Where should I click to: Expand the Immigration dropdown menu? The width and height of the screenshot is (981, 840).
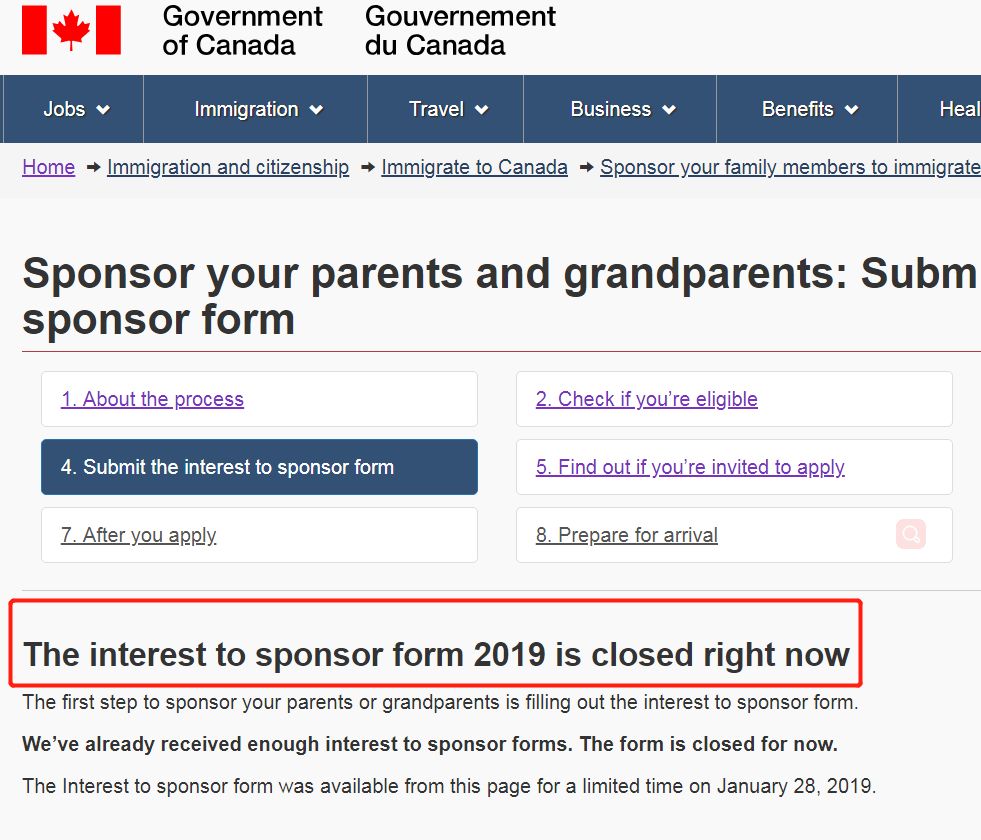[x=258, y=109]
